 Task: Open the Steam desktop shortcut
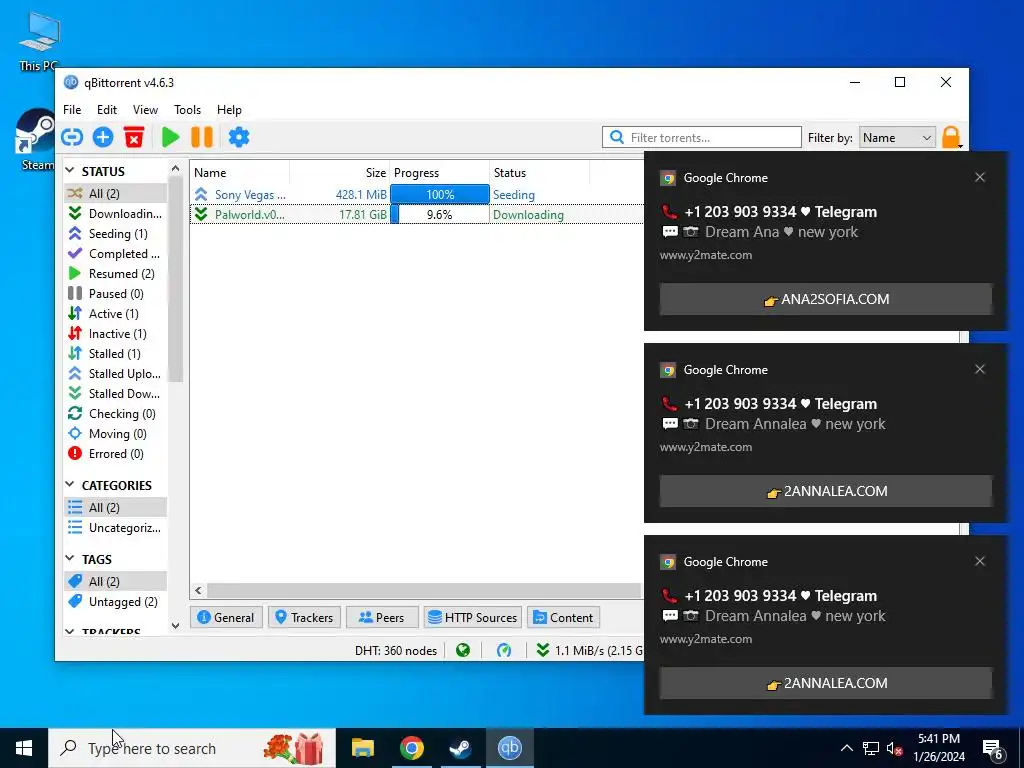click(37, 140)
